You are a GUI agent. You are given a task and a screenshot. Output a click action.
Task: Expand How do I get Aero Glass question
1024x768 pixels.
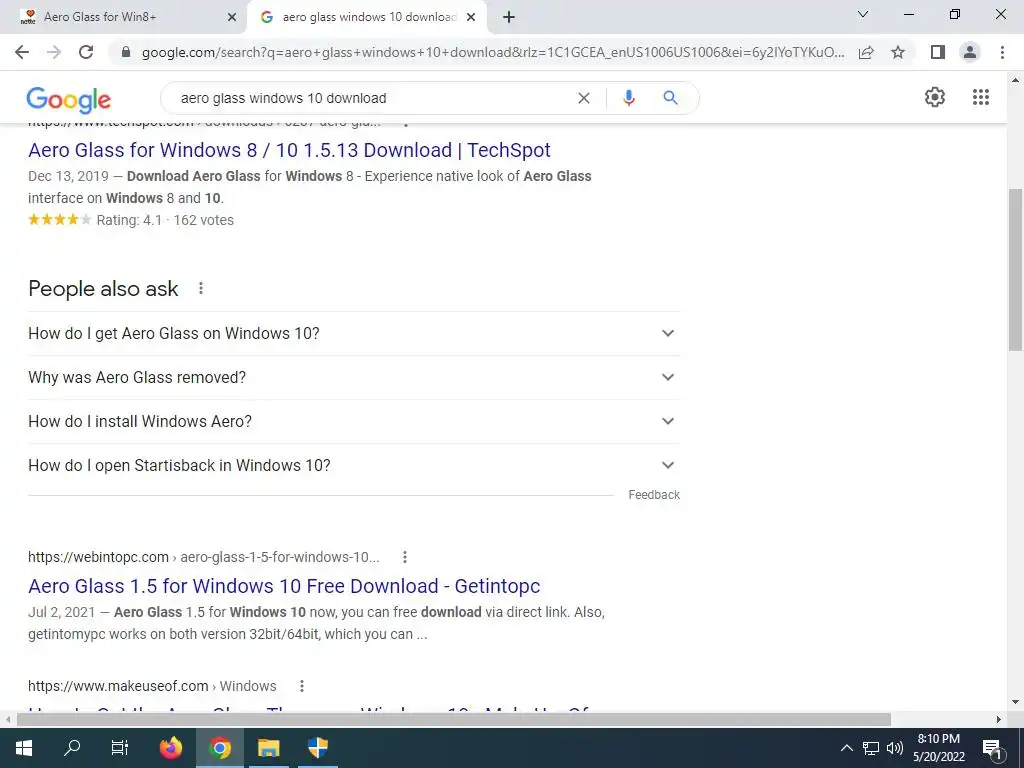(x=354, y=333)
